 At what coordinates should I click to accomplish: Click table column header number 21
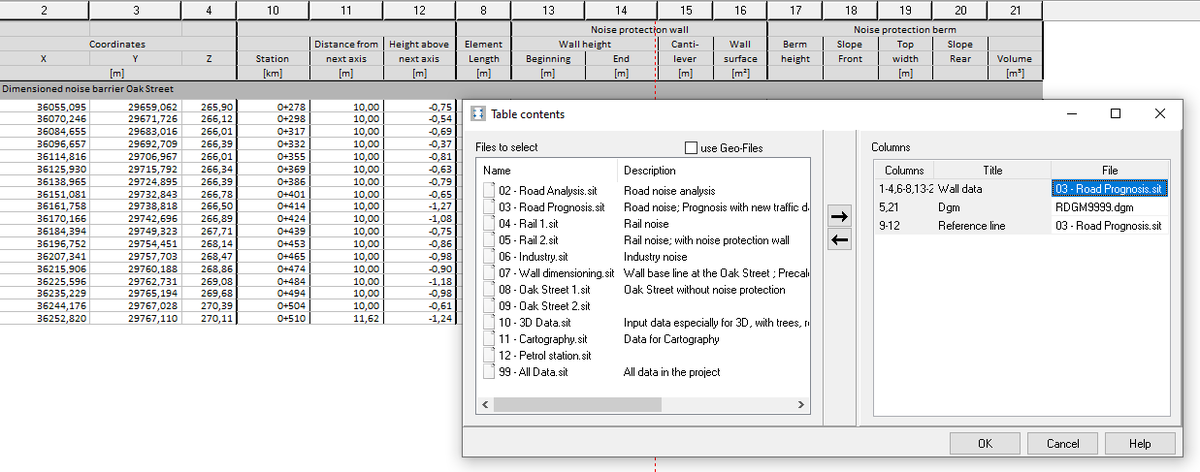pos(1015,9)
